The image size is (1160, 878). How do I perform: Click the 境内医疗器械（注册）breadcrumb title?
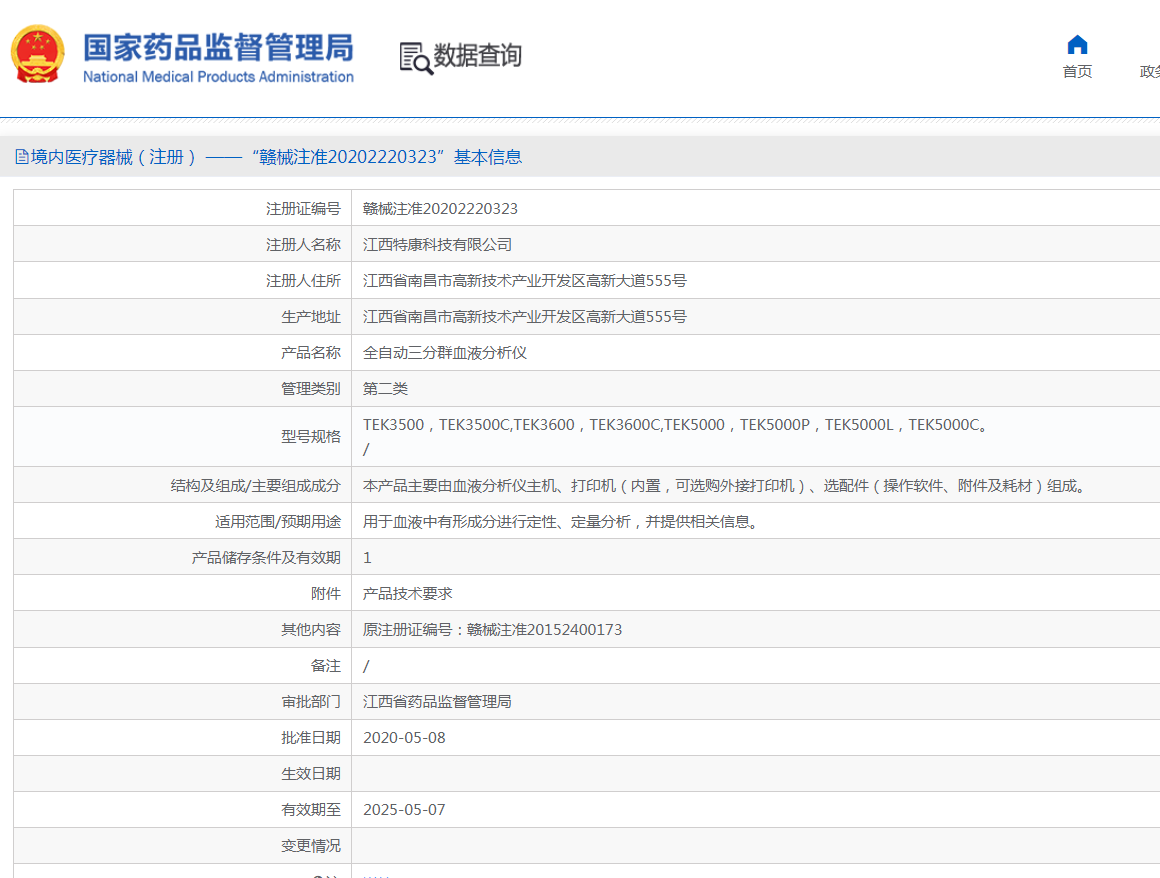click(x=113, y=157)
